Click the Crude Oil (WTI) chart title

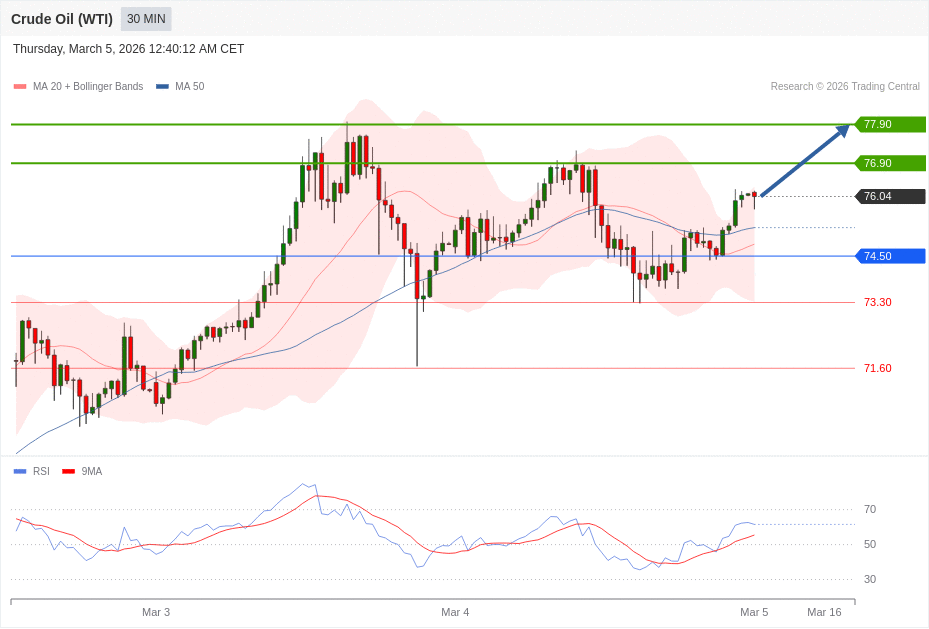62,19
